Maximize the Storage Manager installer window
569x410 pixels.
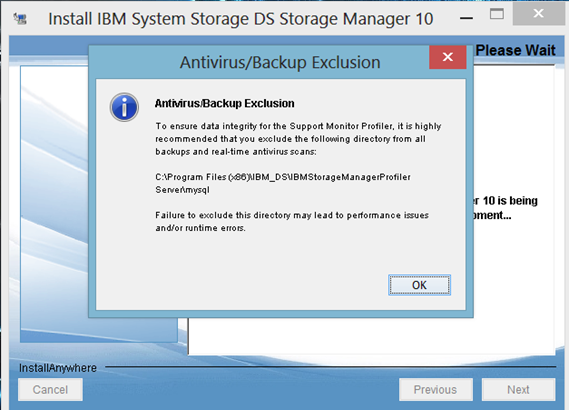pyautogui.click(x=496, y=14)
